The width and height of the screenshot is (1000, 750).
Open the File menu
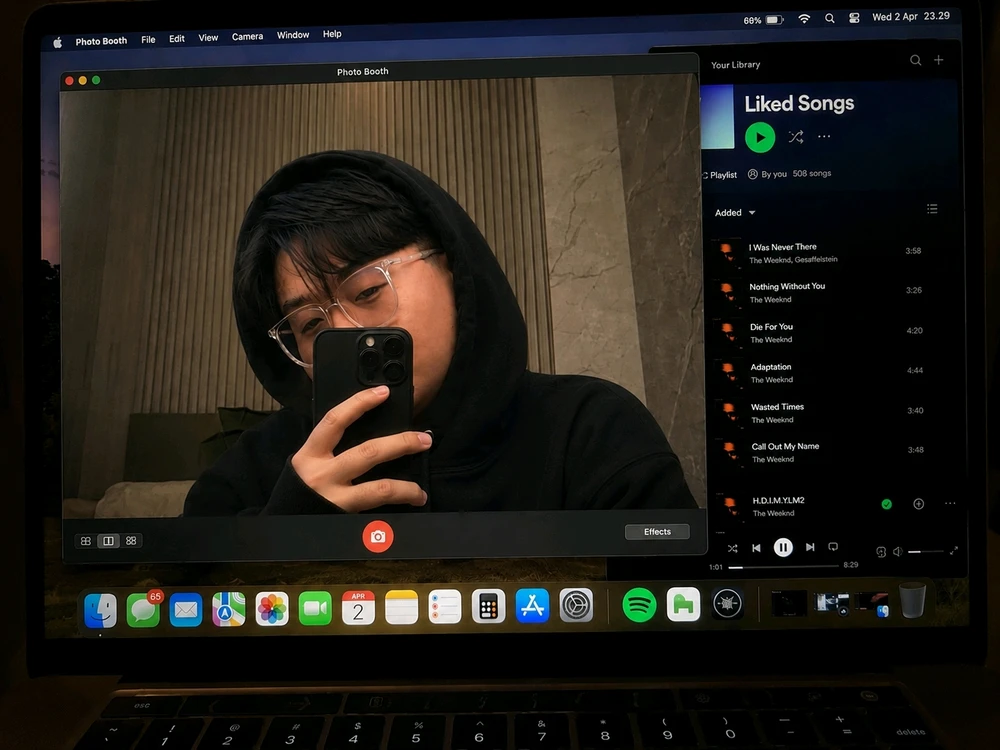coord(148,40)
